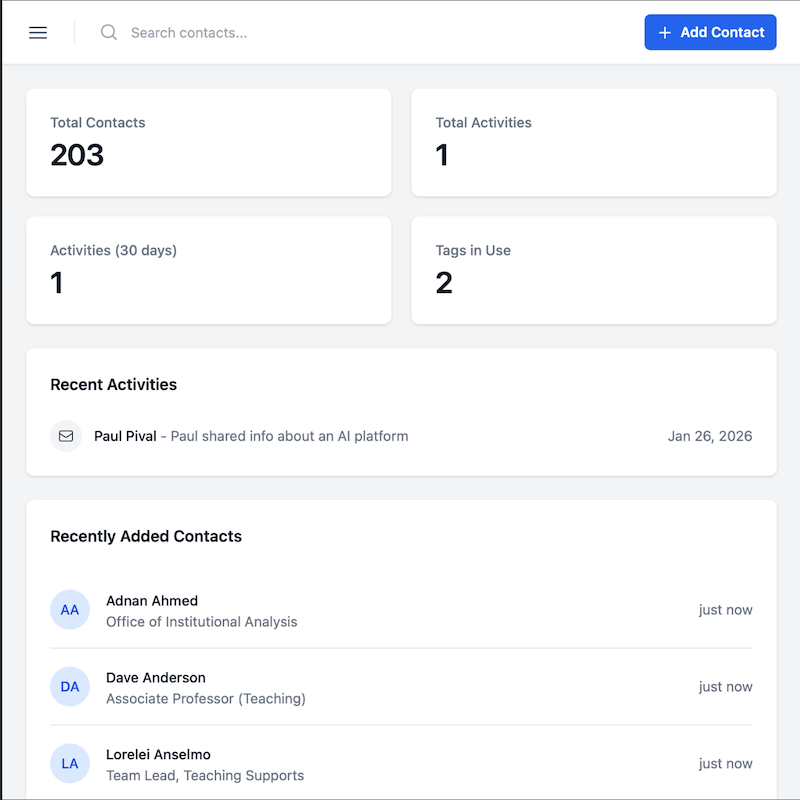
Task: Click the Recent Activities heading
Action: (113, 384)
